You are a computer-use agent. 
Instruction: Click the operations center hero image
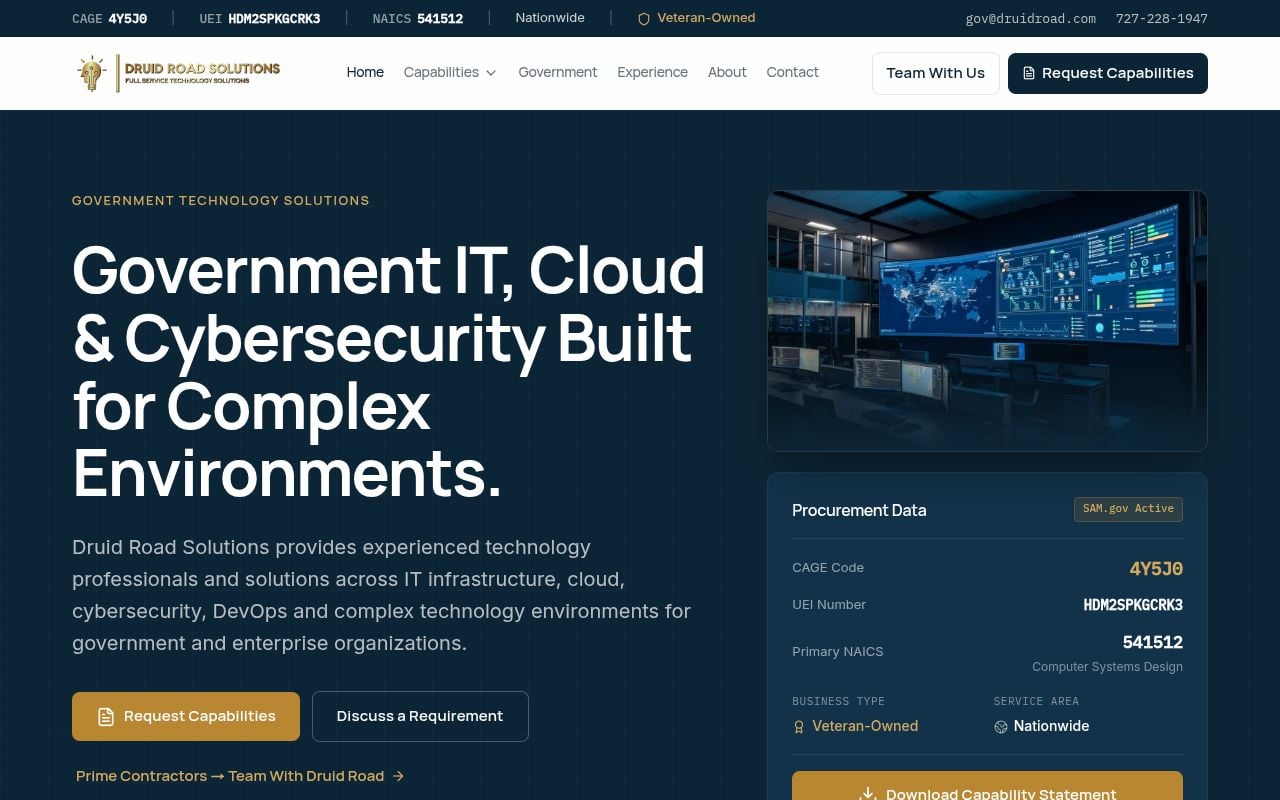(x=987, y=321)
